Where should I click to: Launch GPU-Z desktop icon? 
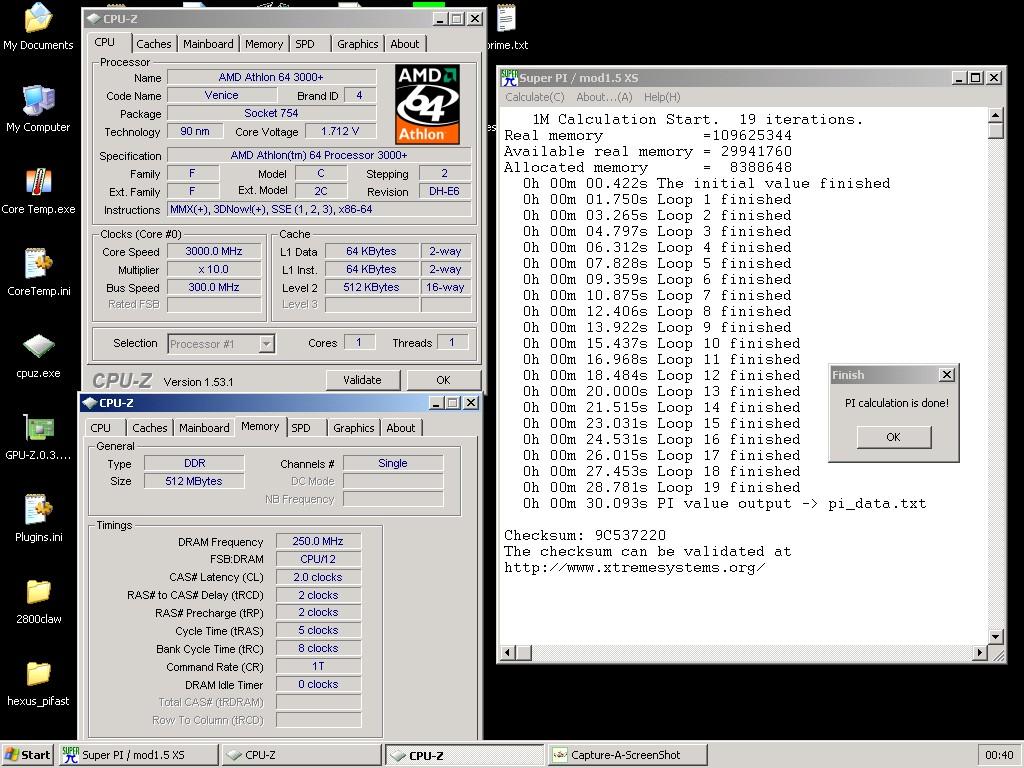38,438
